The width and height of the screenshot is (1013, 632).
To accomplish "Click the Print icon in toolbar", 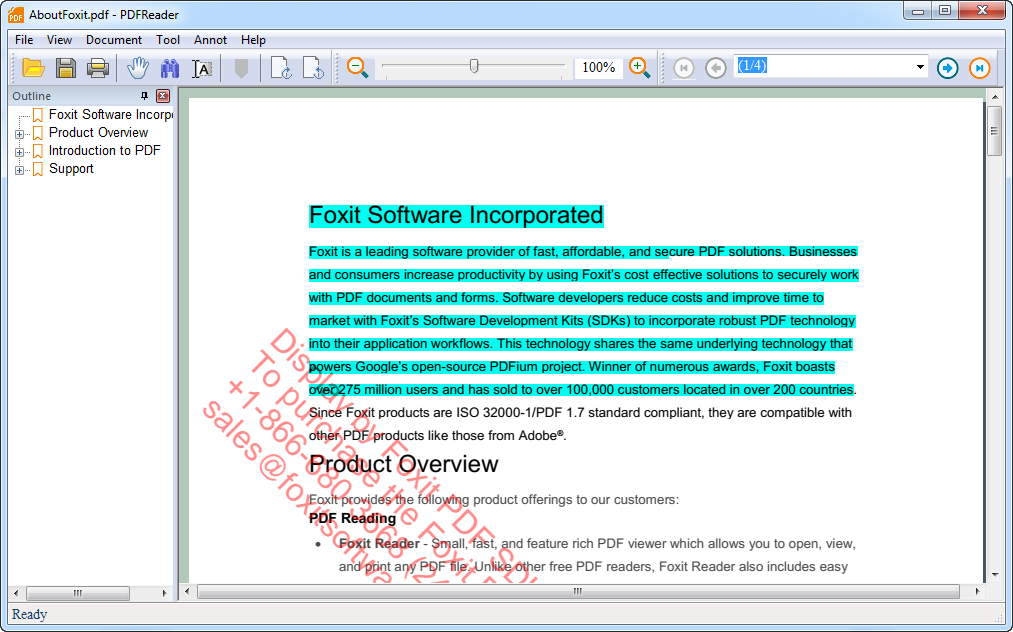I will (x=98, y=68).
